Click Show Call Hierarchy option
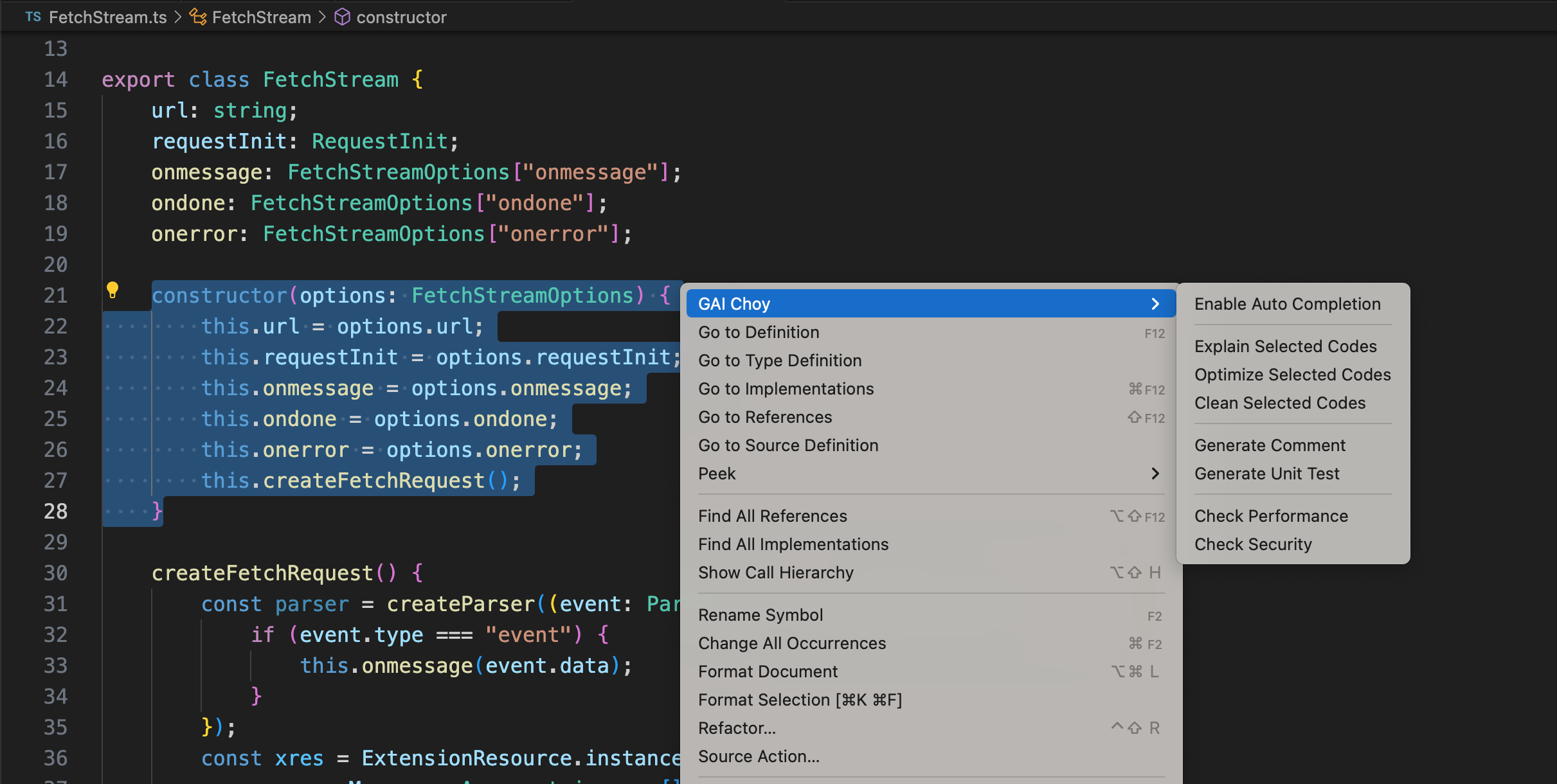This screenshot has height=784, width=1557. pos(775,572)
